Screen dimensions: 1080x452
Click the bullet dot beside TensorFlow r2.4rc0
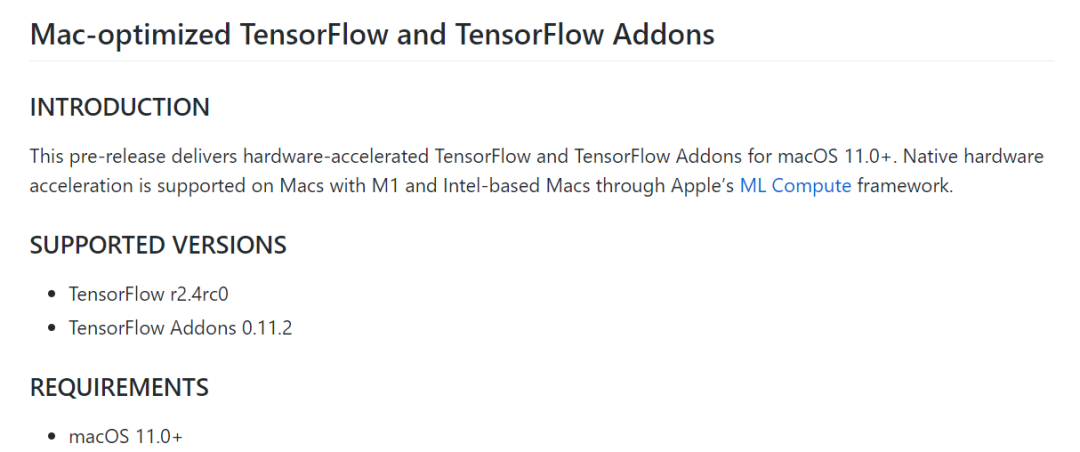coord(52,295)
